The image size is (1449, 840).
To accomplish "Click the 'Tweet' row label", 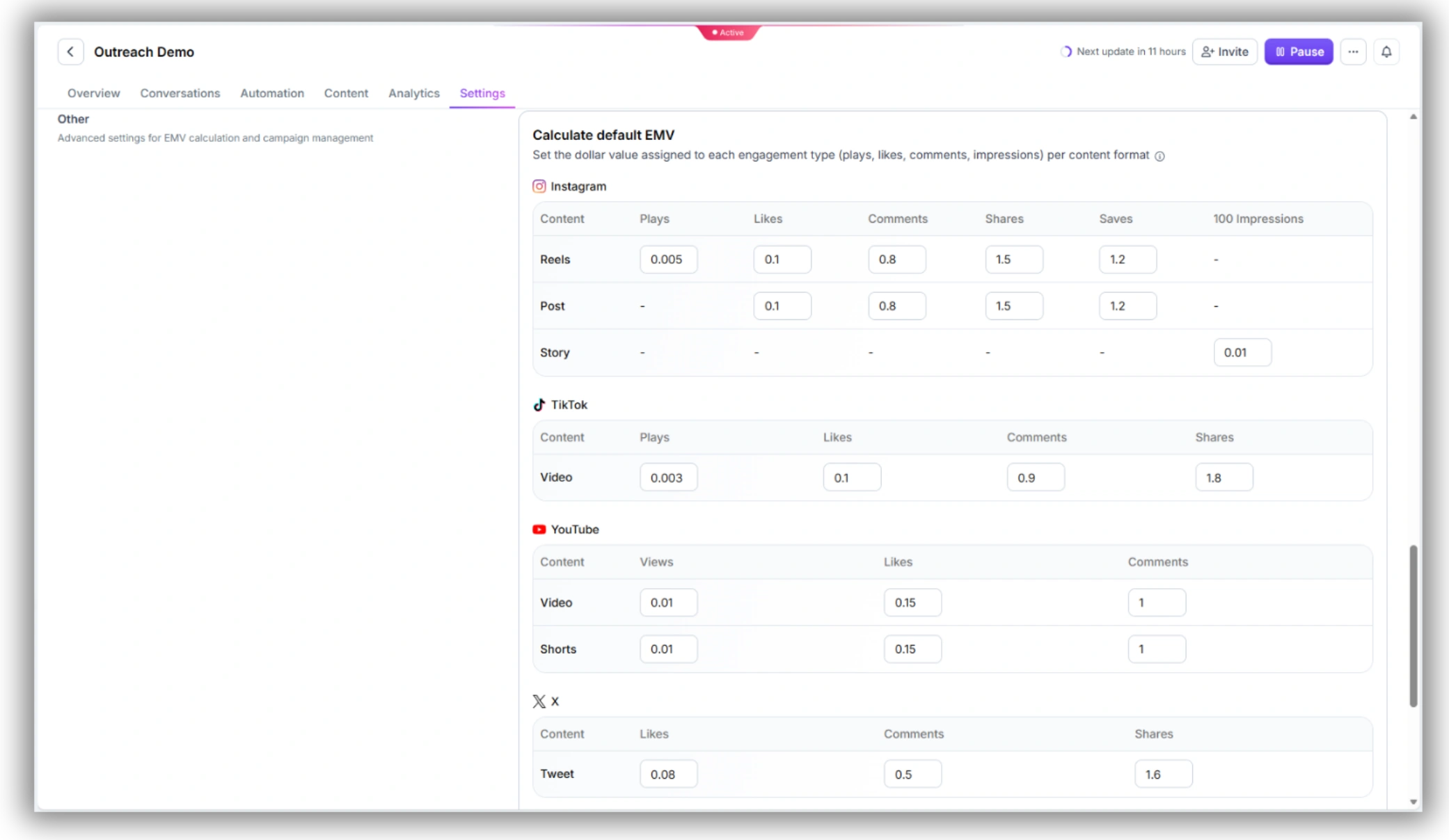I will (x=557, y=774).
